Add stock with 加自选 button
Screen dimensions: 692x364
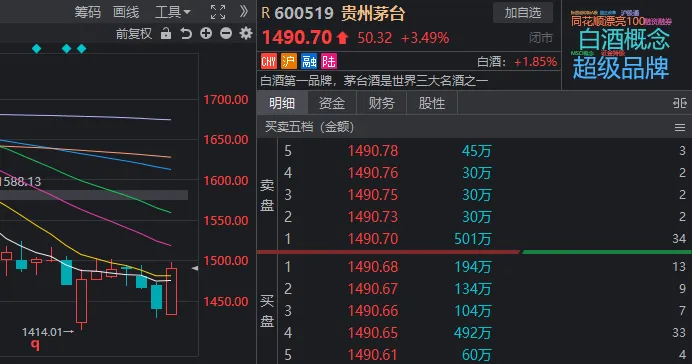click(x=523, y=13)
